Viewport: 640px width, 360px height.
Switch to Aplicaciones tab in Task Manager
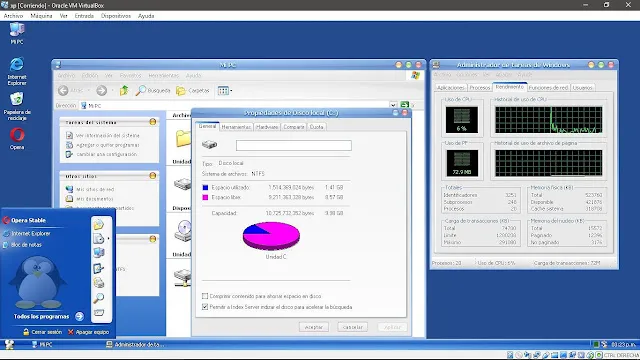(451, 88)
